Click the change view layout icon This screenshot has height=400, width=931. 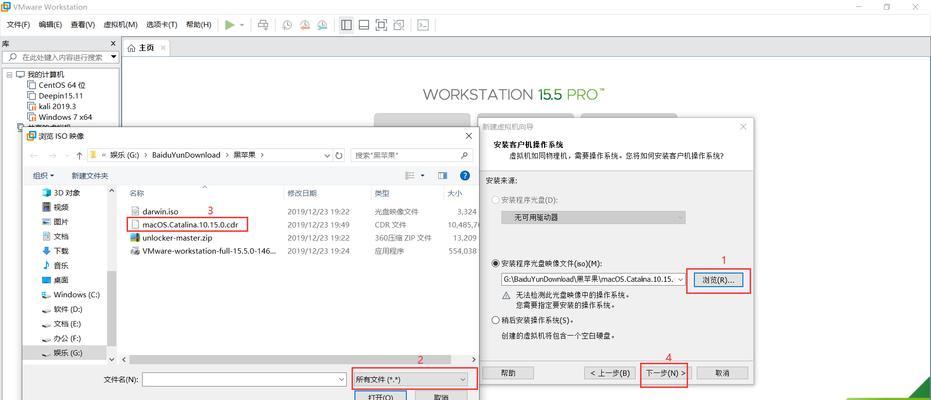[410, 176]
